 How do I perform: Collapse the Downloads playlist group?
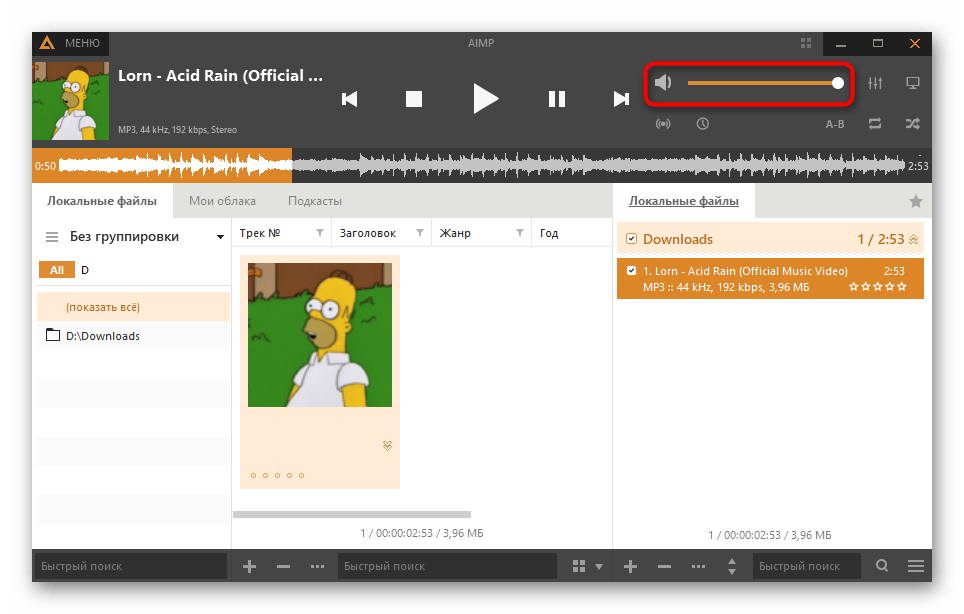(x=914, y=239)
